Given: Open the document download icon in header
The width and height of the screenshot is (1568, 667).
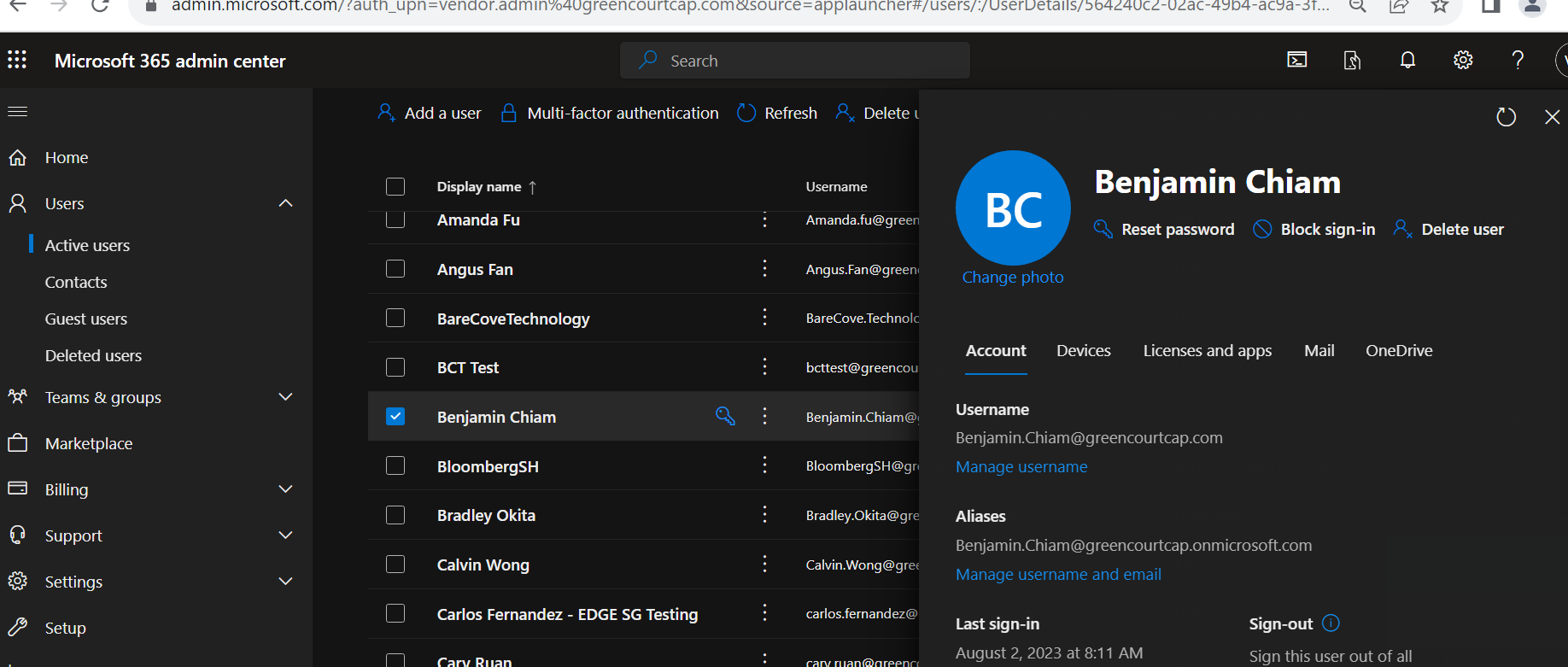Looking at the screenshot, I should click(x=1352, y=60).
